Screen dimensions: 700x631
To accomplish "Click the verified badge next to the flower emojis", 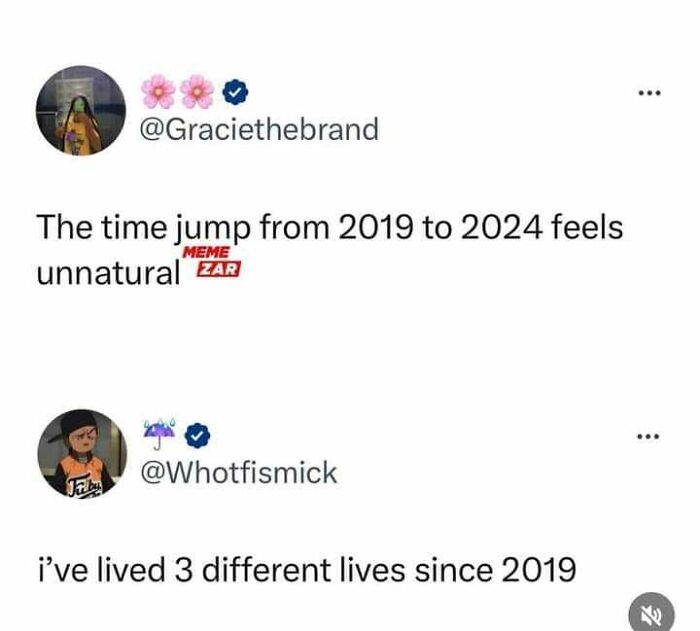I will [x=233, y=92].
